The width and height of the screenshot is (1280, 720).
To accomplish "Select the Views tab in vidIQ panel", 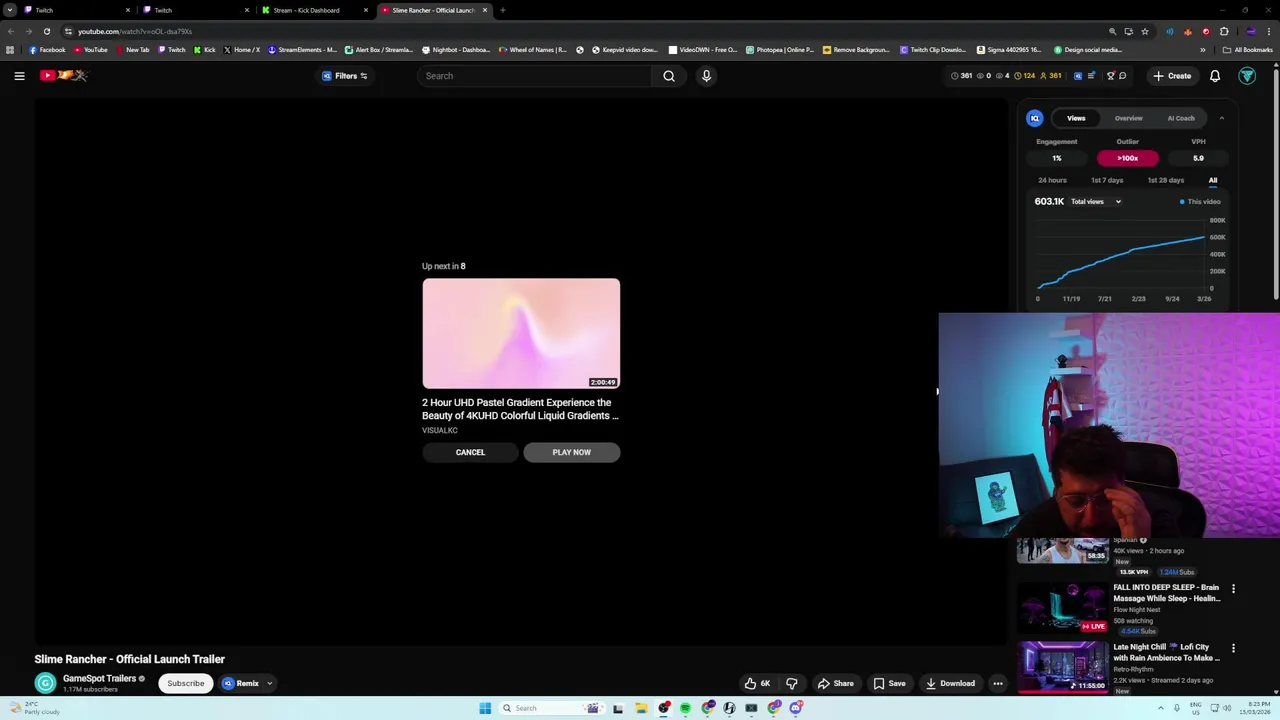I will click(1076, 118).
